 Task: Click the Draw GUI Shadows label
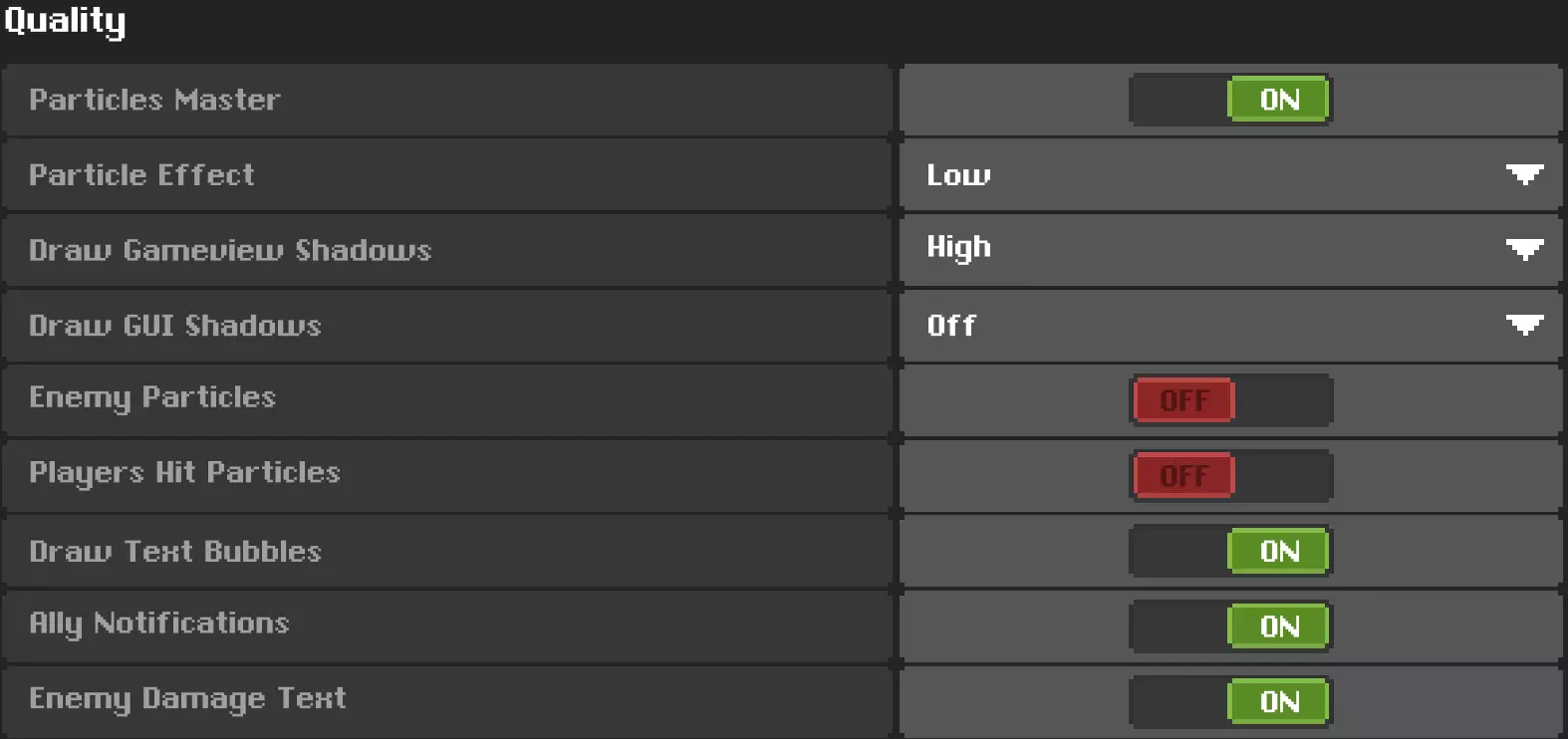[x=175, y=326]
